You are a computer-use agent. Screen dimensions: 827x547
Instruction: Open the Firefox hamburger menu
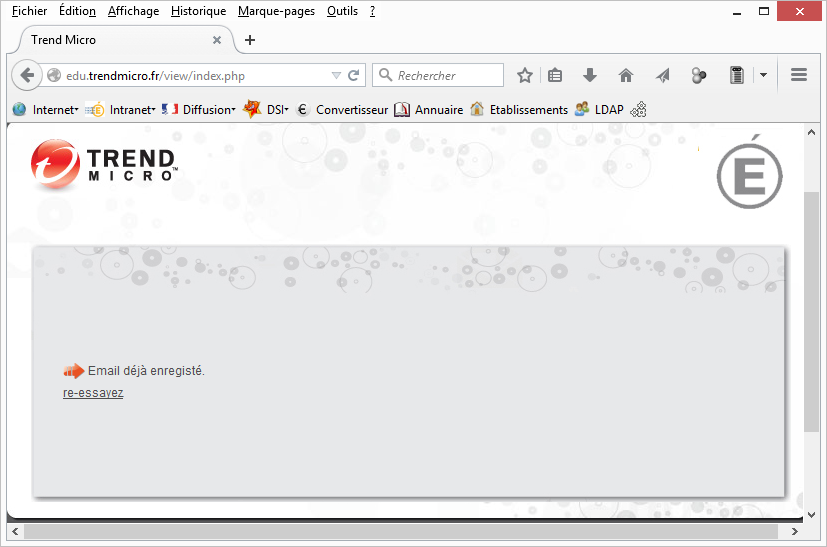click(x=799, y=76)
